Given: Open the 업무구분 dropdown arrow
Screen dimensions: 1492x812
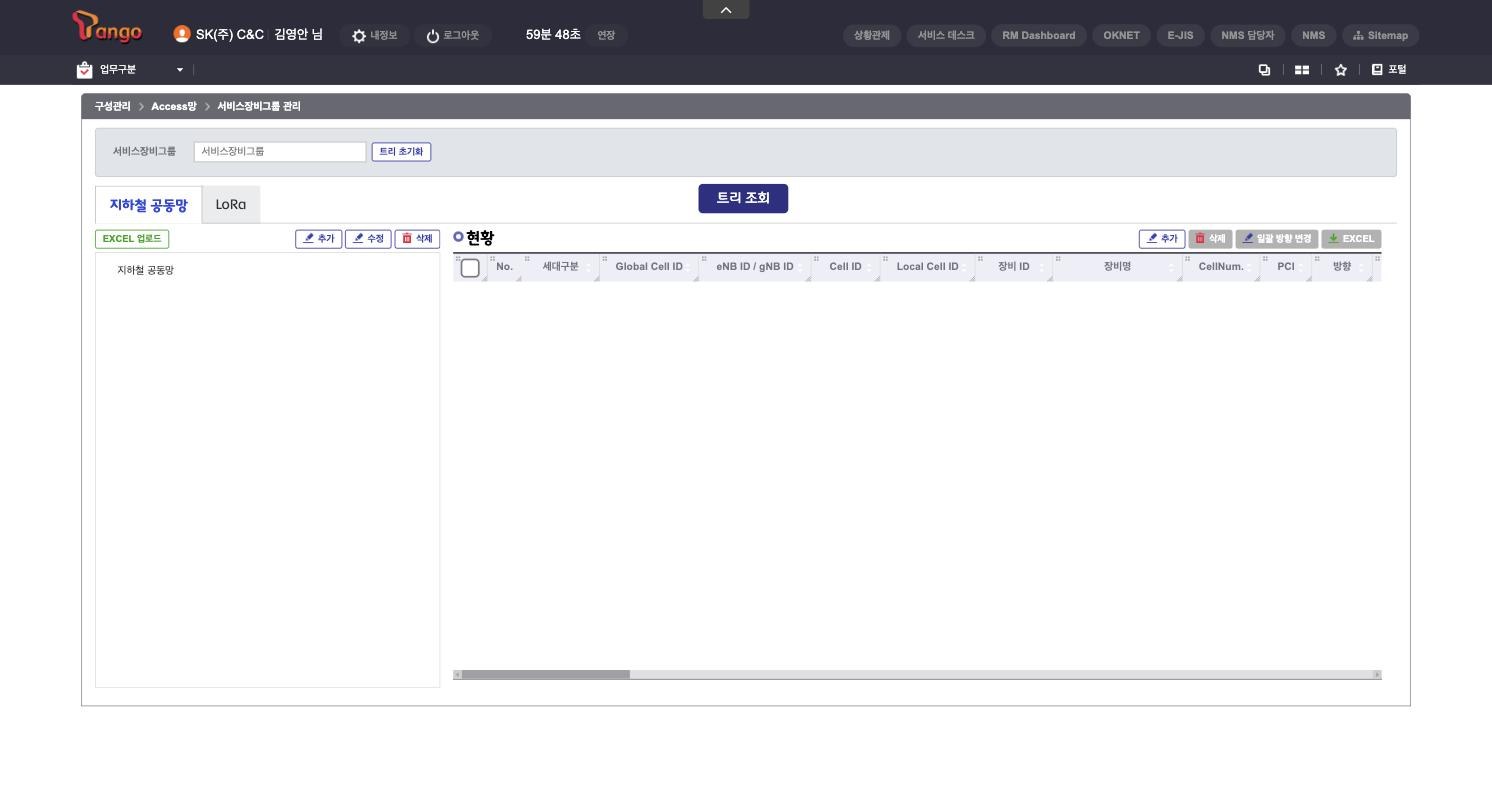Looking at the screenshot, I should click(x=180, y=70).
